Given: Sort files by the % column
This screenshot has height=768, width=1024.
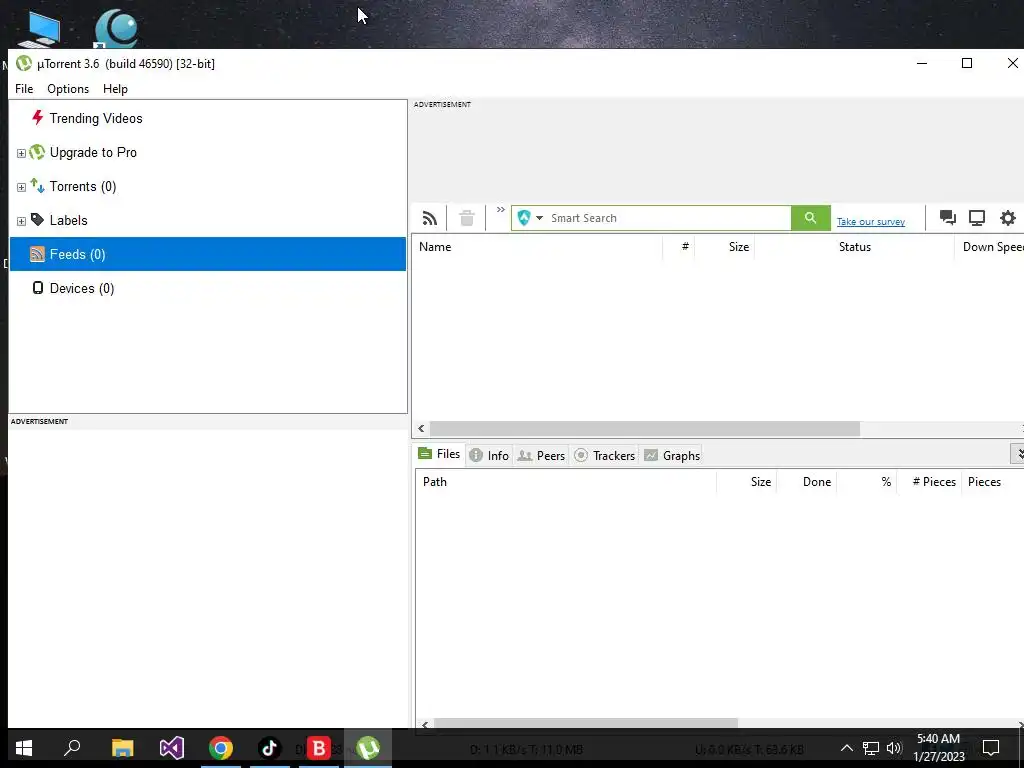Looking at the screenshot, I should tap(866, 482).
